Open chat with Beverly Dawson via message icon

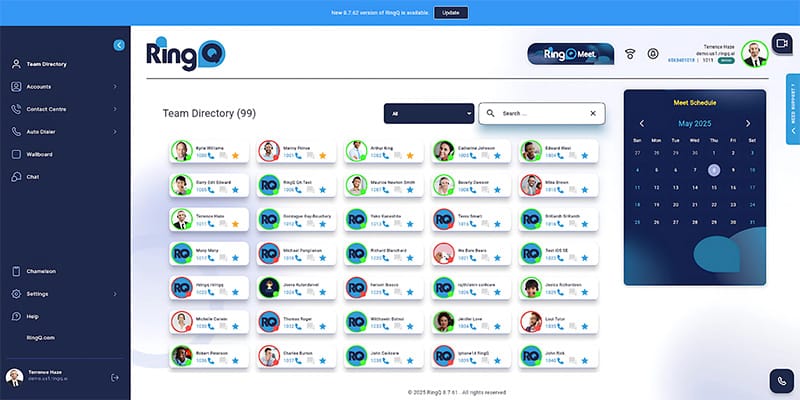(x=485, y=190)
